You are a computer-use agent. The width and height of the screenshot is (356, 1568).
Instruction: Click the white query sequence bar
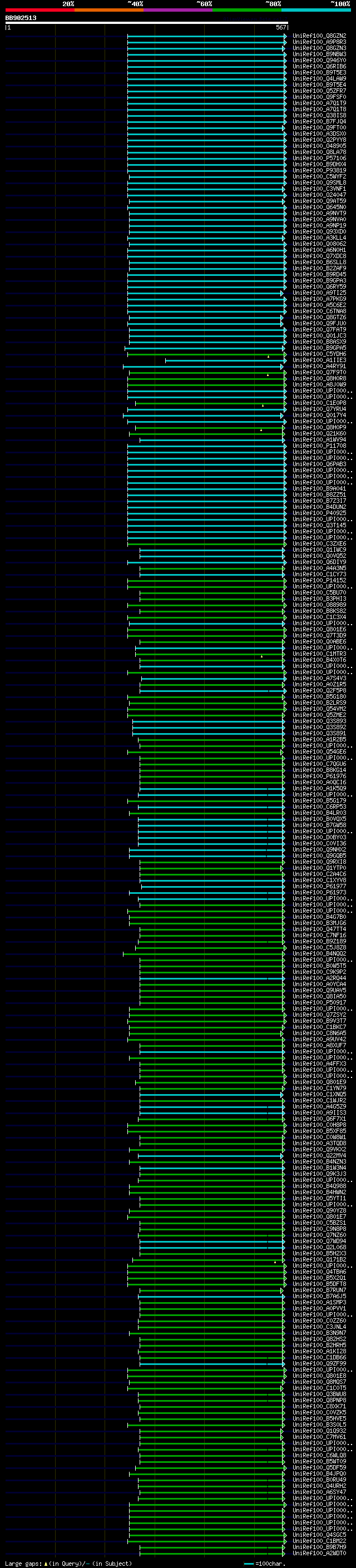point(147,22)
